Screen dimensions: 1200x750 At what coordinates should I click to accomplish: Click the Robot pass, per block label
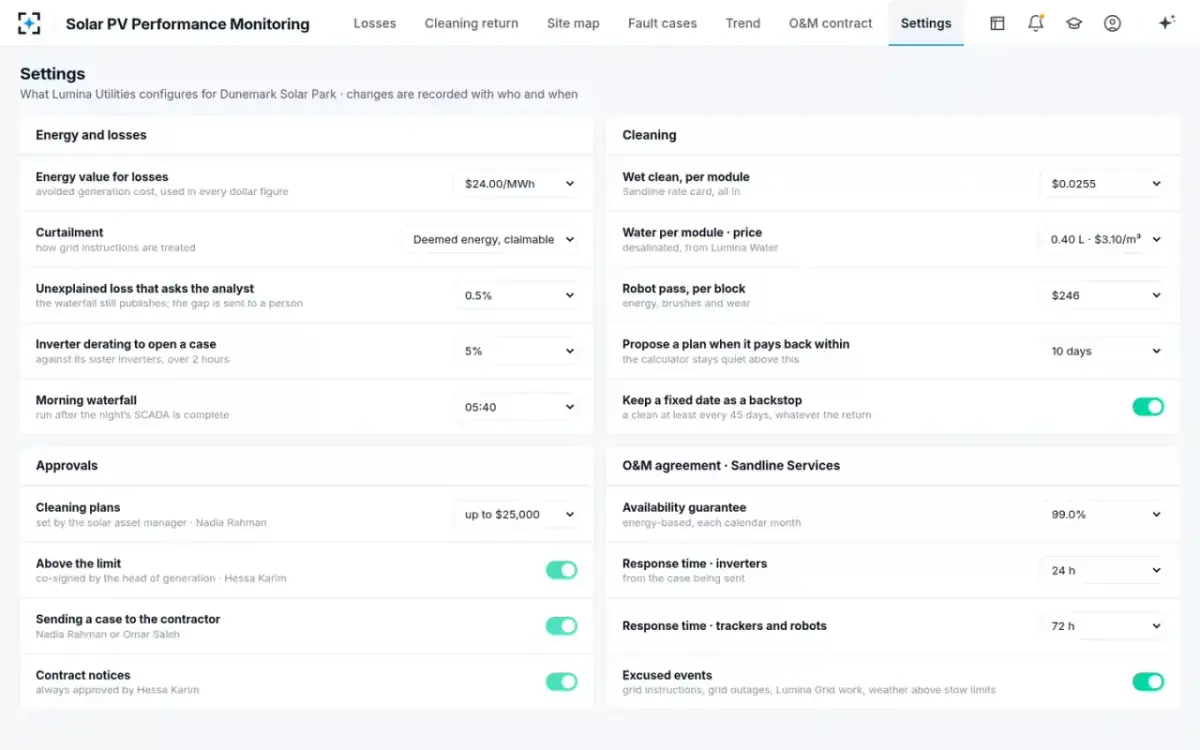(684, 288)
